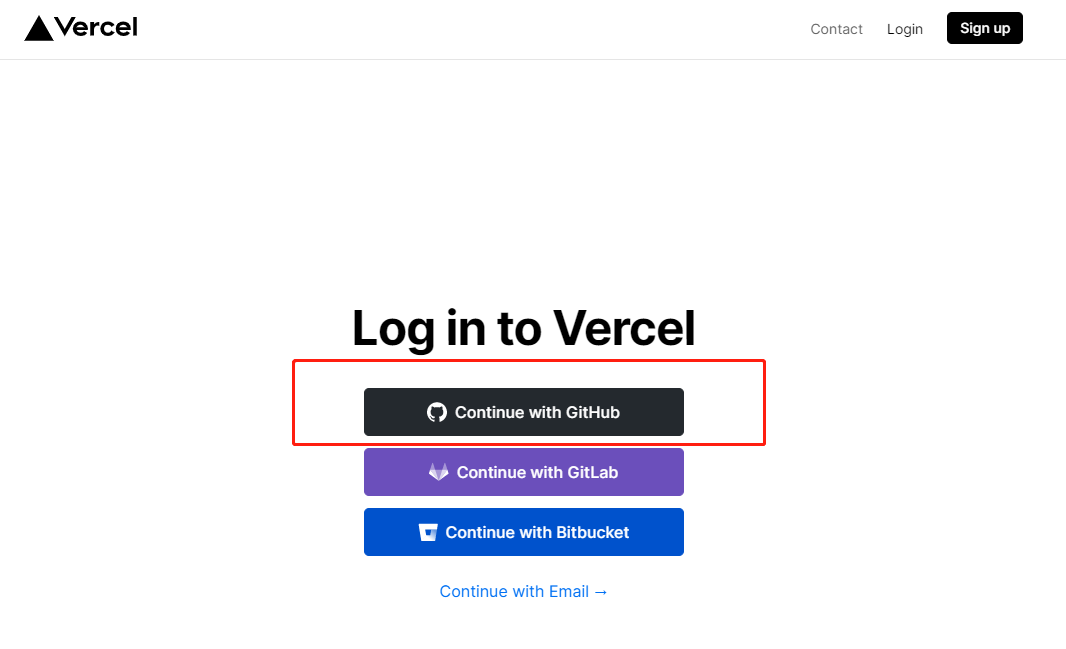This screenshot has width=1066, height=649.
Task: Click the Vercel triangle logo icon
Action: (39, 29)
